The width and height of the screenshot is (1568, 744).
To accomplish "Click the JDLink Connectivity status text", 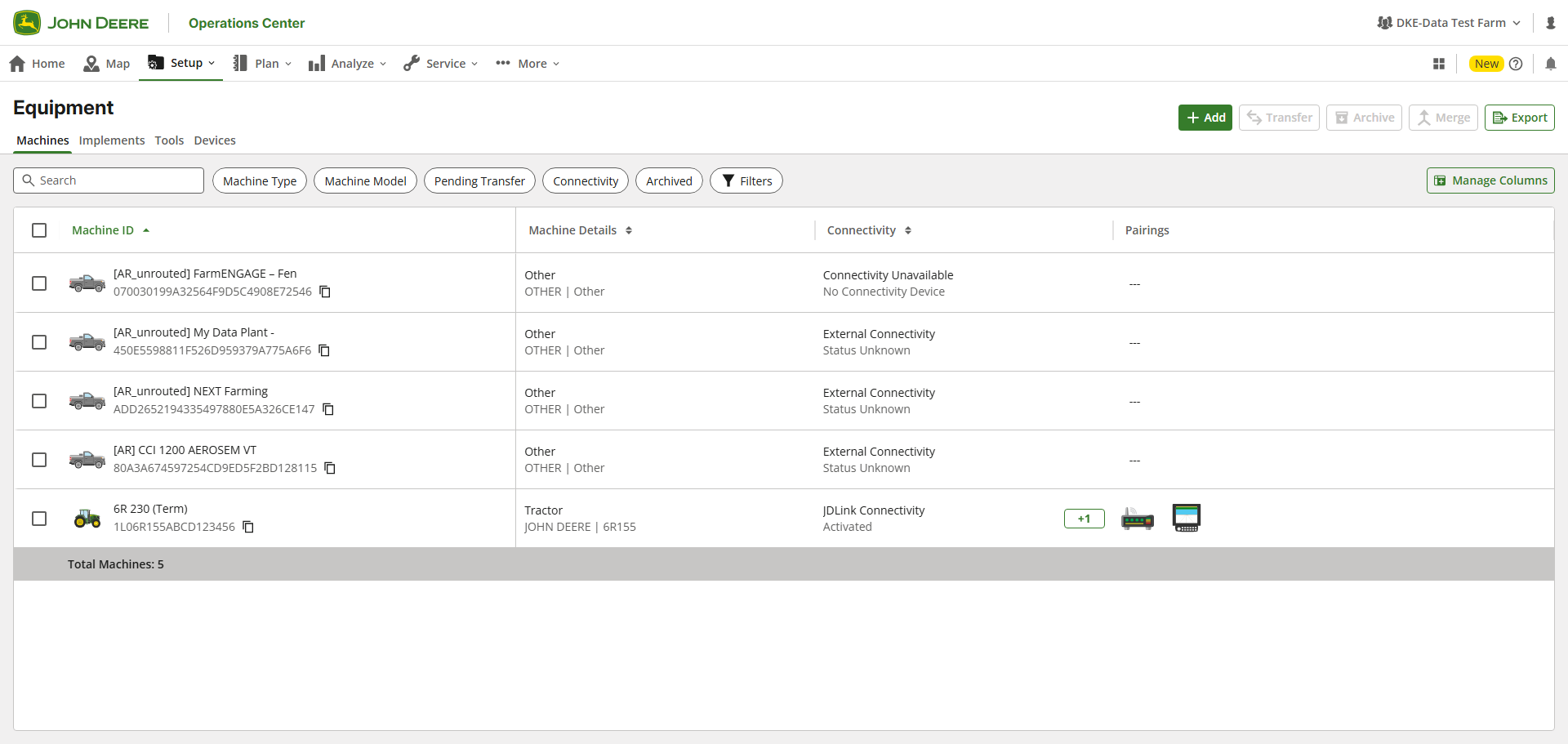I will [x=874, y=510].
